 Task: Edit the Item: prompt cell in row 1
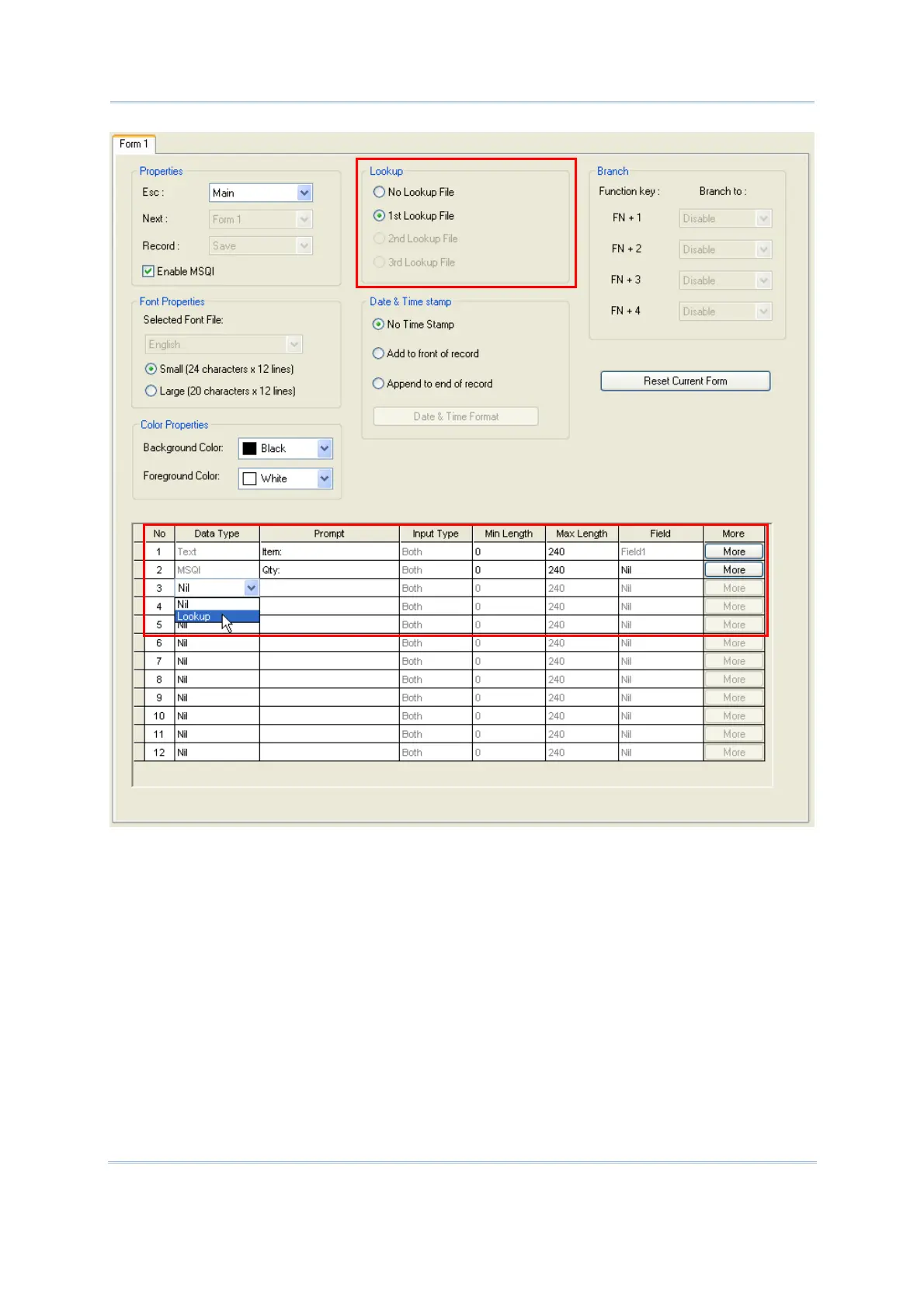pyautogui.click(x=329, y=551)
